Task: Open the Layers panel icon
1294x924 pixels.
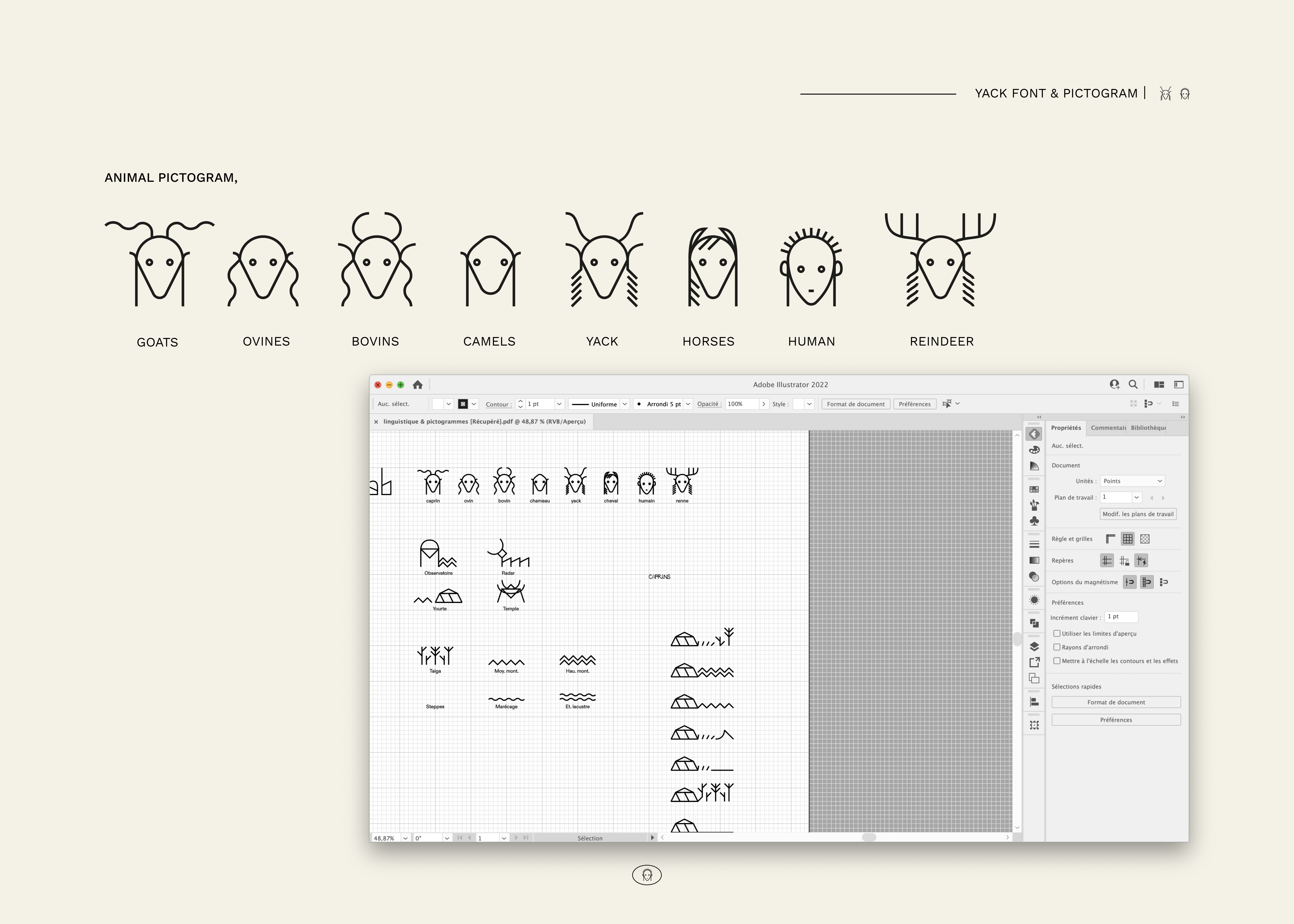Action: pos(1034,646)
